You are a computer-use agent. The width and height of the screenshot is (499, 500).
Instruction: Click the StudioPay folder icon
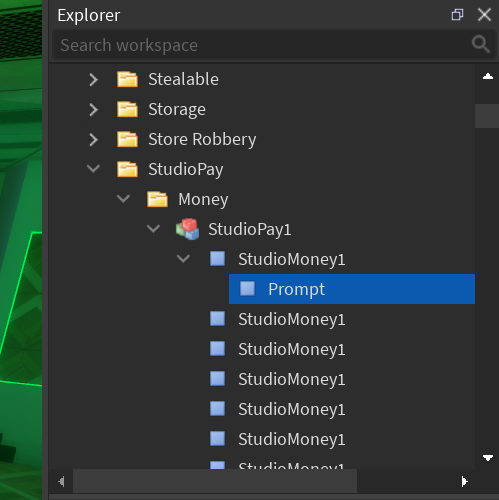(127, 169)
